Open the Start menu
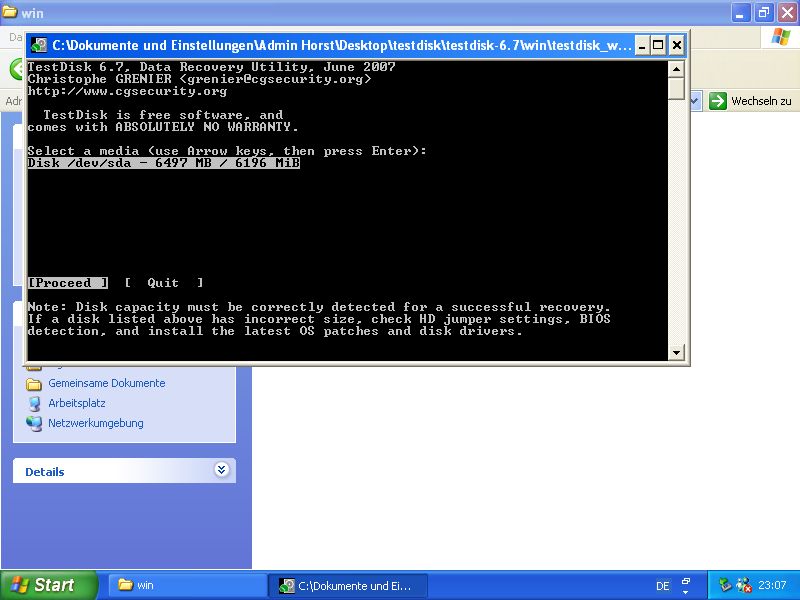 pos(49,585)
